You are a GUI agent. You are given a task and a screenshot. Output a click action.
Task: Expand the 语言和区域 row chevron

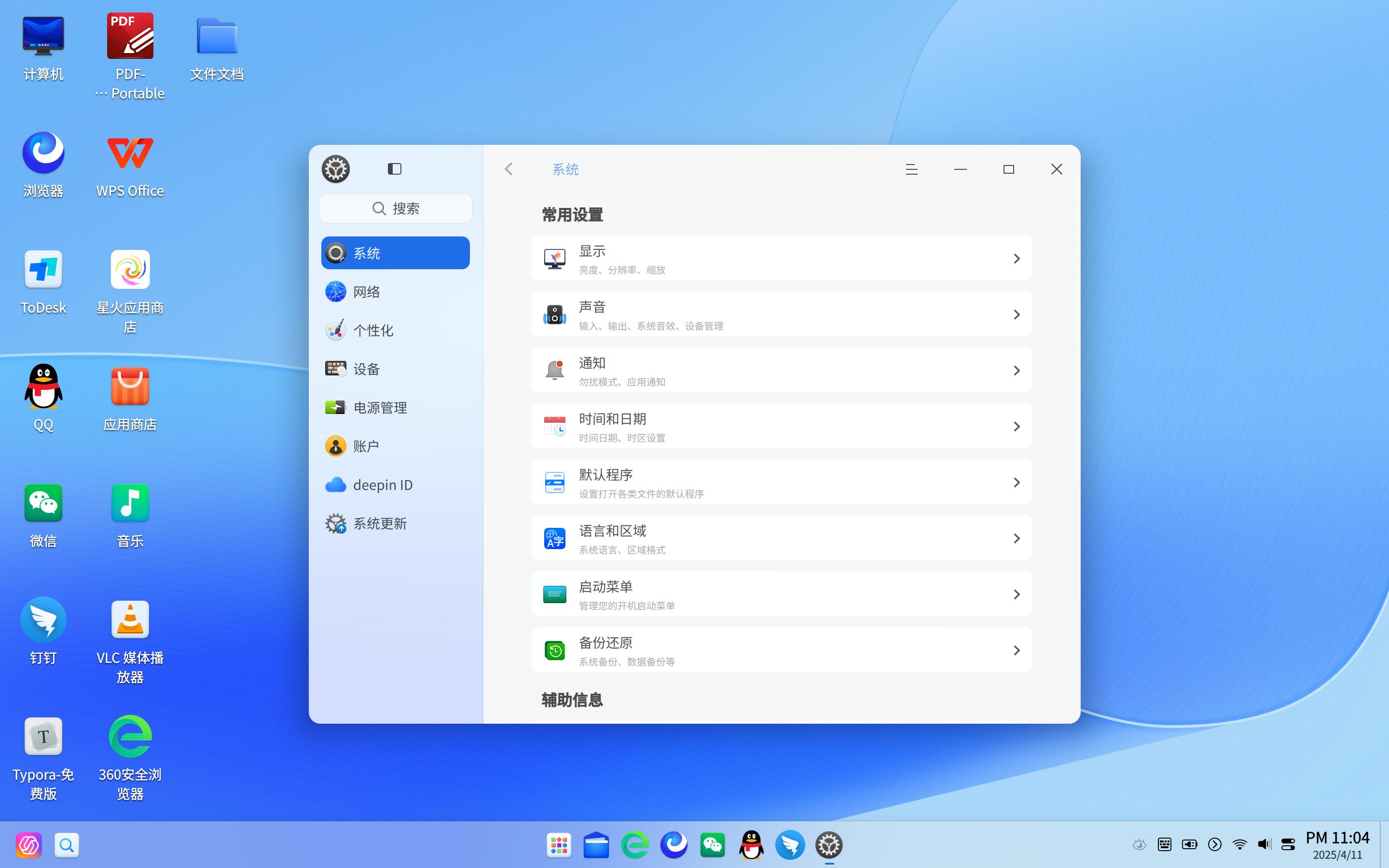(x=1016, y=538)
